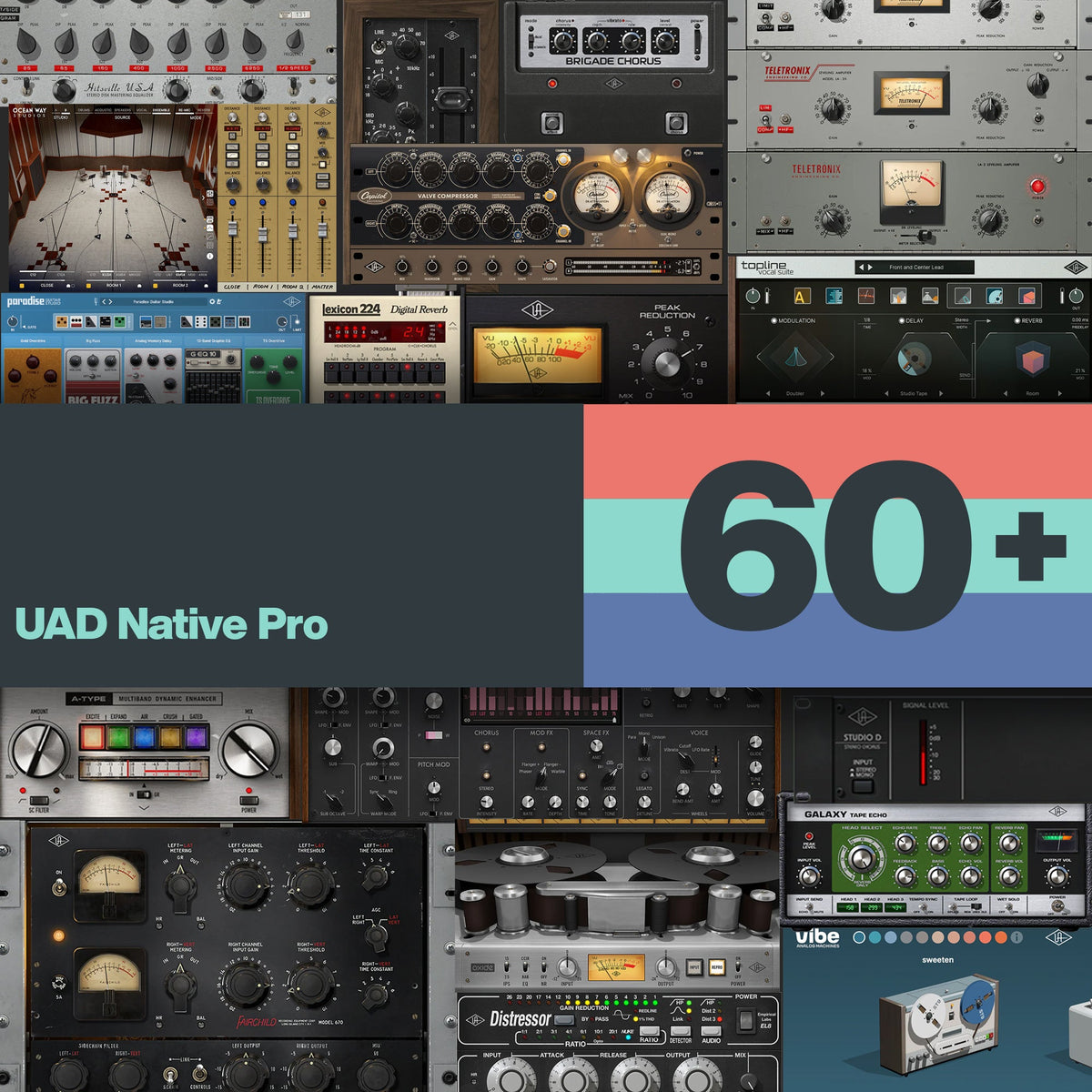
Task: Select the teal striped module icon in Topline
Action: [x=833, y=295]
